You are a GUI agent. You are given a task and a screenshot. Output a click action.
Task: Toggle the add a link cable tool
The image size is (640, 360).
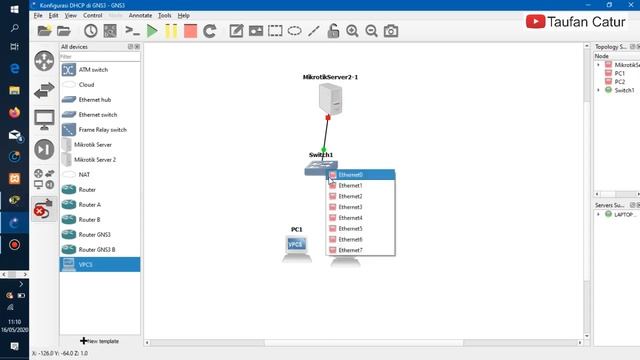pyautogui.click(x=44, y=209)
